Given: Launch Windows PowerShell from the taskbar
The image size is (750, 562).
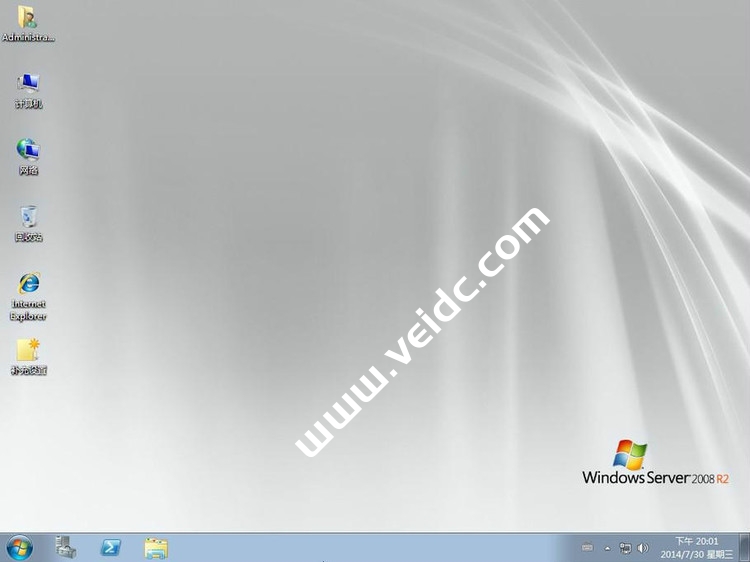Looking at the screenshot, I should [x=110, y=548].
